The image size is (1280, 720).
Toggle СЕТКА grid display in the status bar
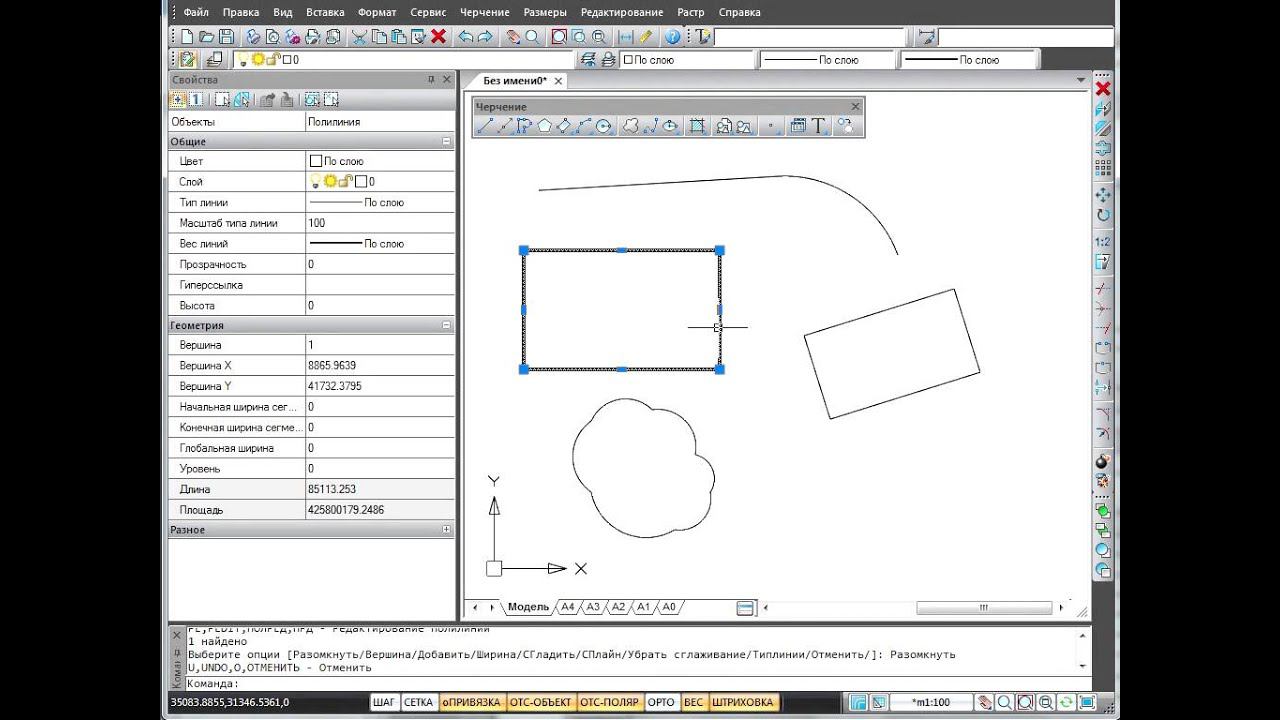[x=418, y=702]
